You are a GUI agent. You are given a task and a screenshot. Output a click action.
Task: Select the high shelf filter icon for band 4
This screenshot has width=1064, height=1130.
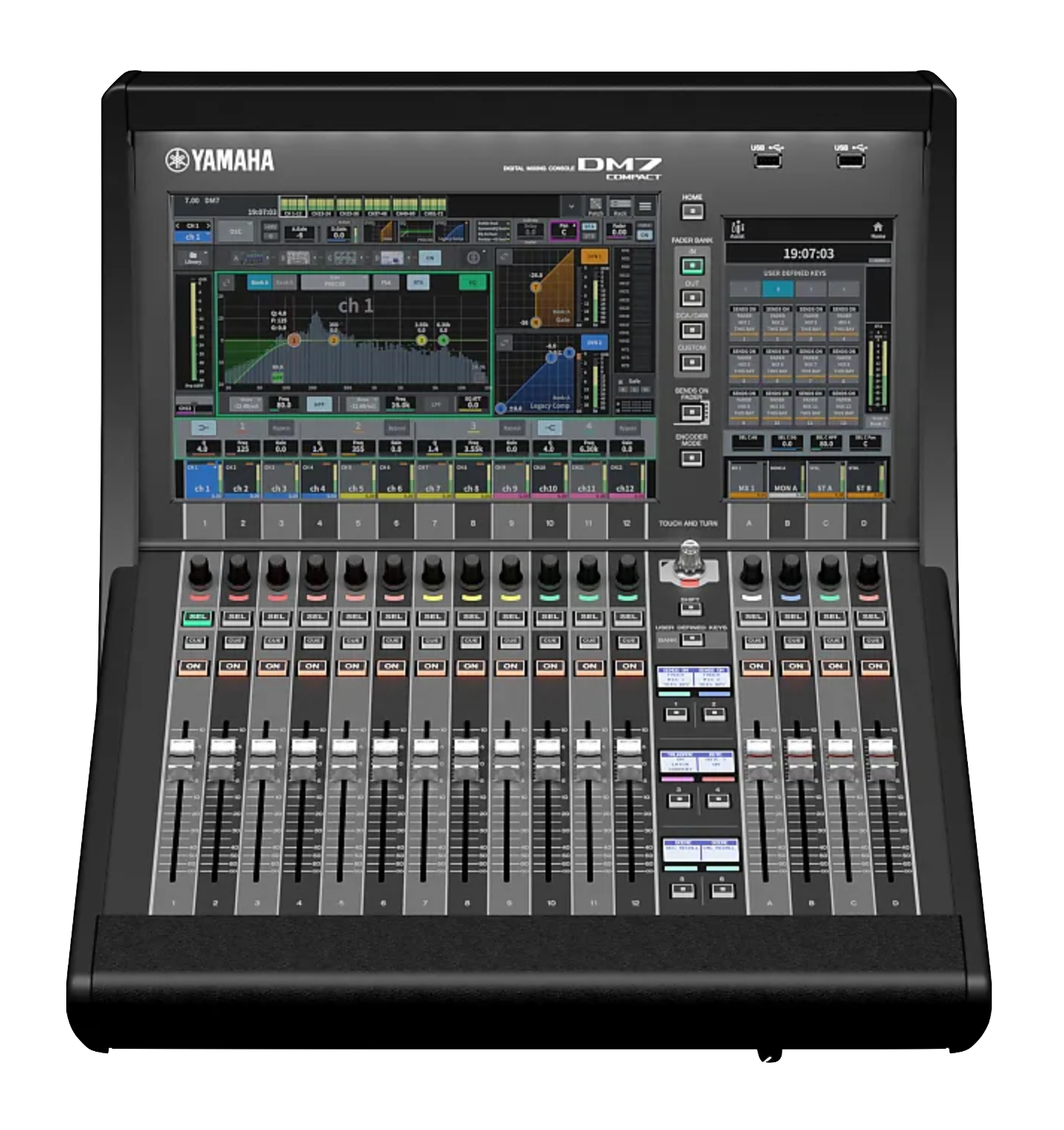point(550,428)
